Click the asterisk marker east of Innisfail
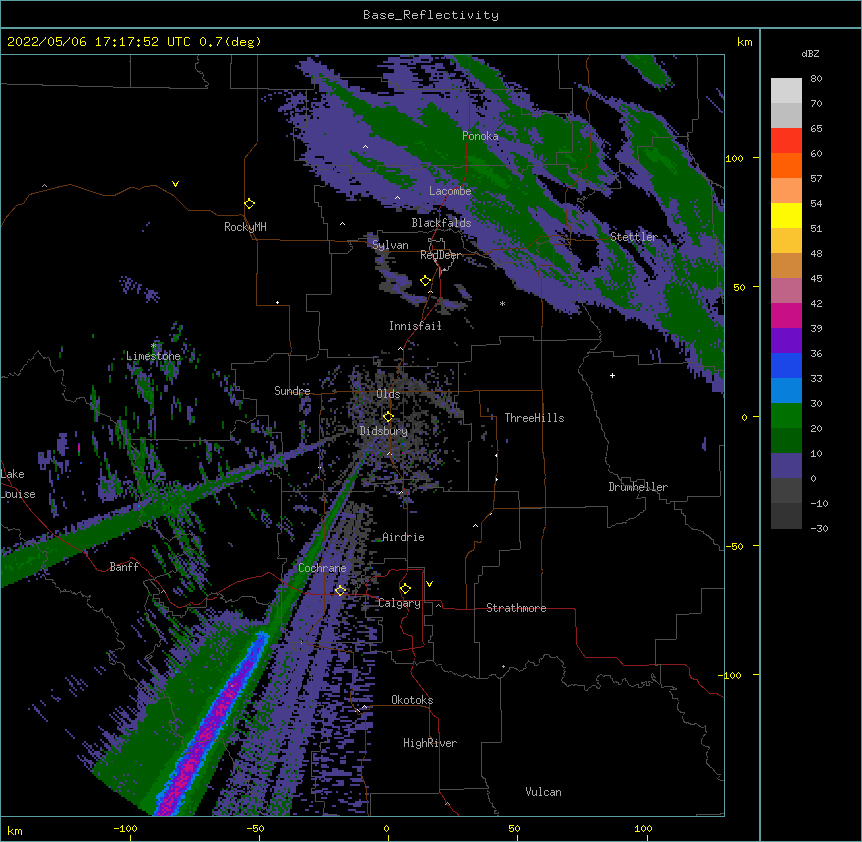 502,303
